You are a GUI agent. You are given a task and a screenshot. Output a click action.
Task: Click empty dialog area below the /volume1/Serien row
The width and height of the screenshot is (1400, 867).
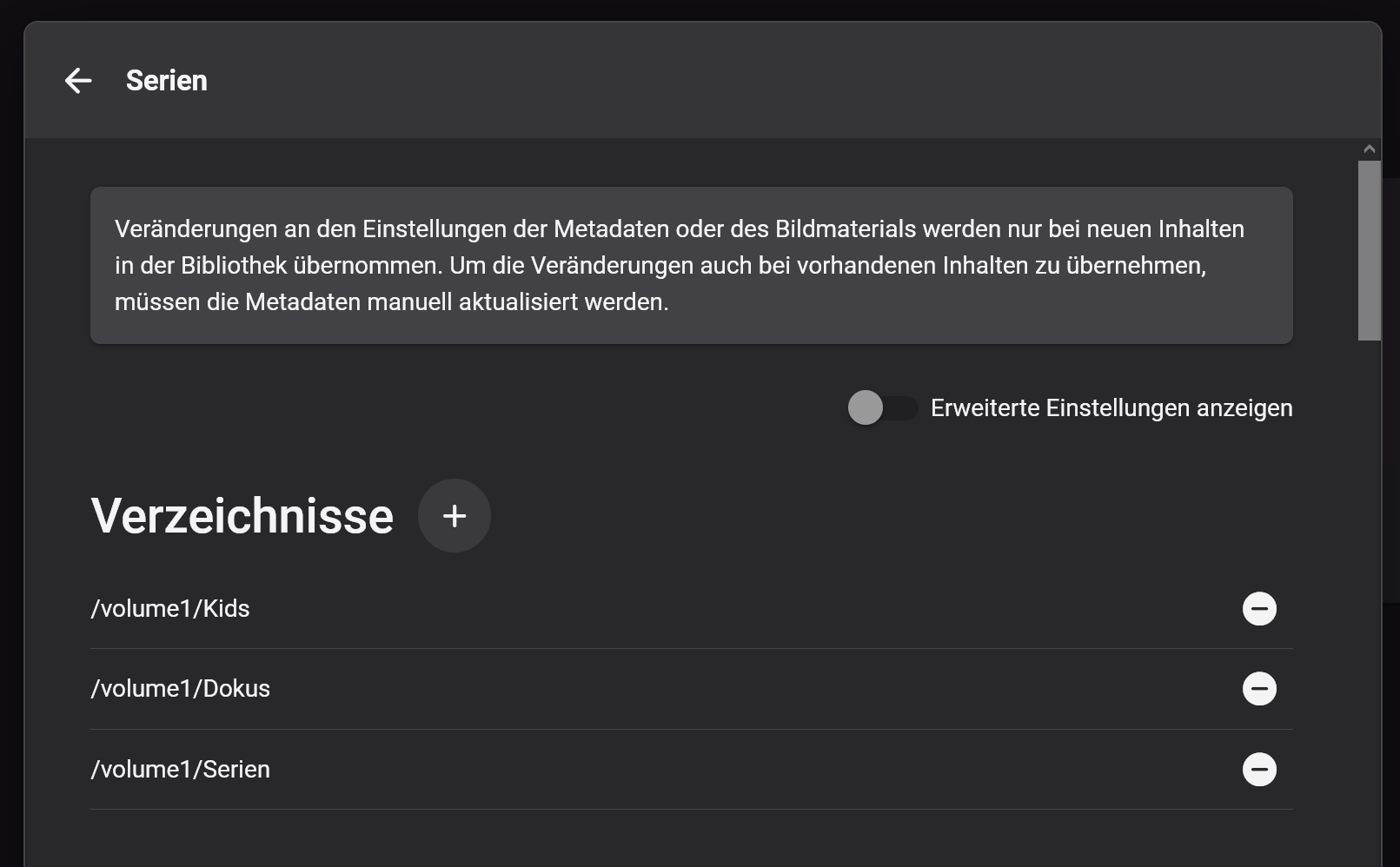click(x=692, y=839)
